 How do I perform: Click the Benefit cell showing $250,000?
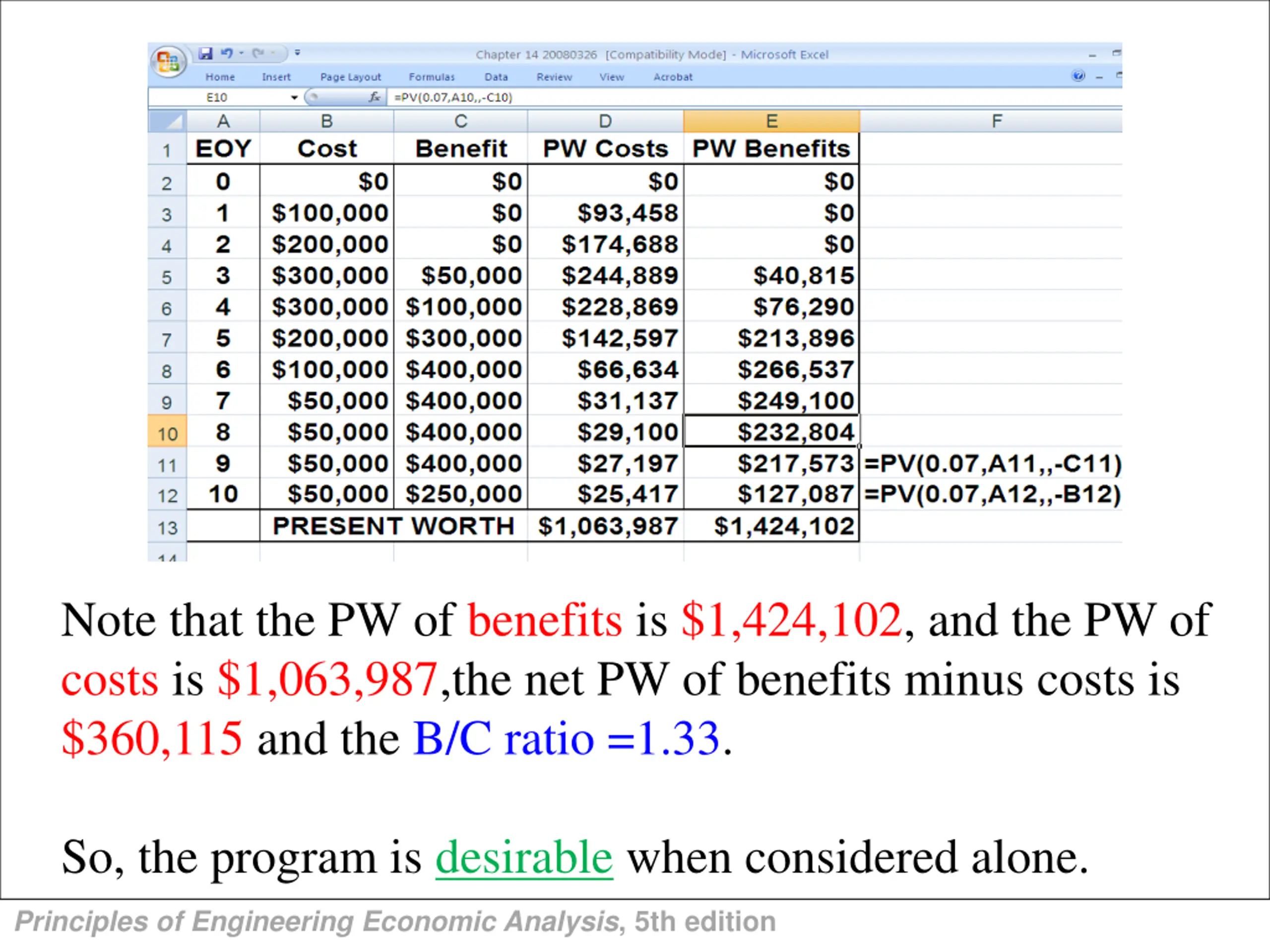tap(460, 494)
